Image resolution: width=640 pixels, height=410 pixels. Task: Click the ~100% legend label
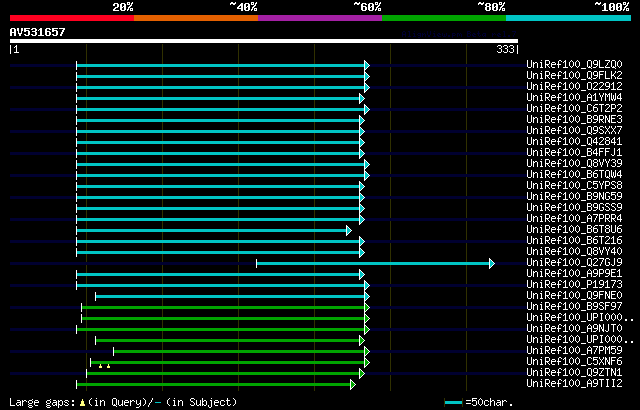pos(612,7)
